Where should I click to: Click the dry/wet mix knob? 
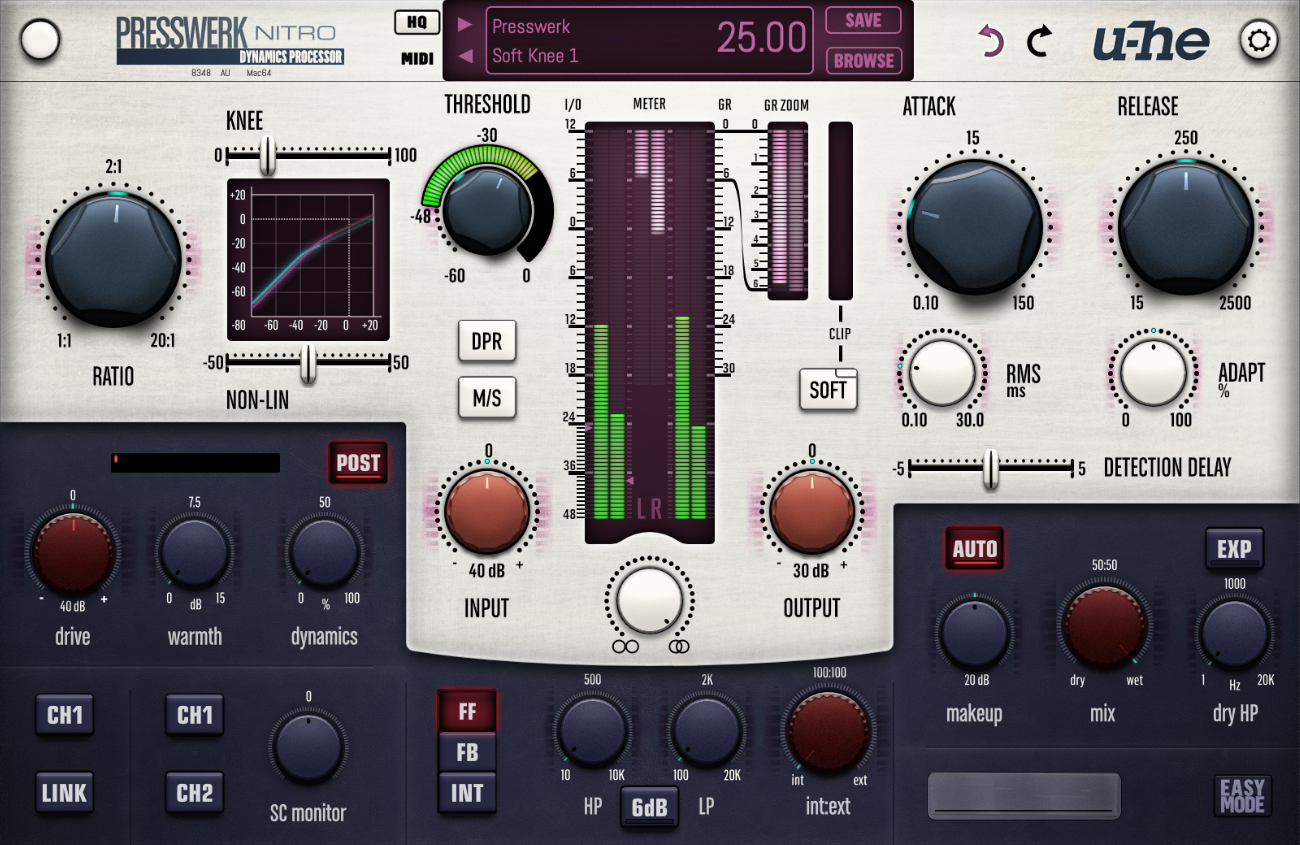click(1103, 628)
